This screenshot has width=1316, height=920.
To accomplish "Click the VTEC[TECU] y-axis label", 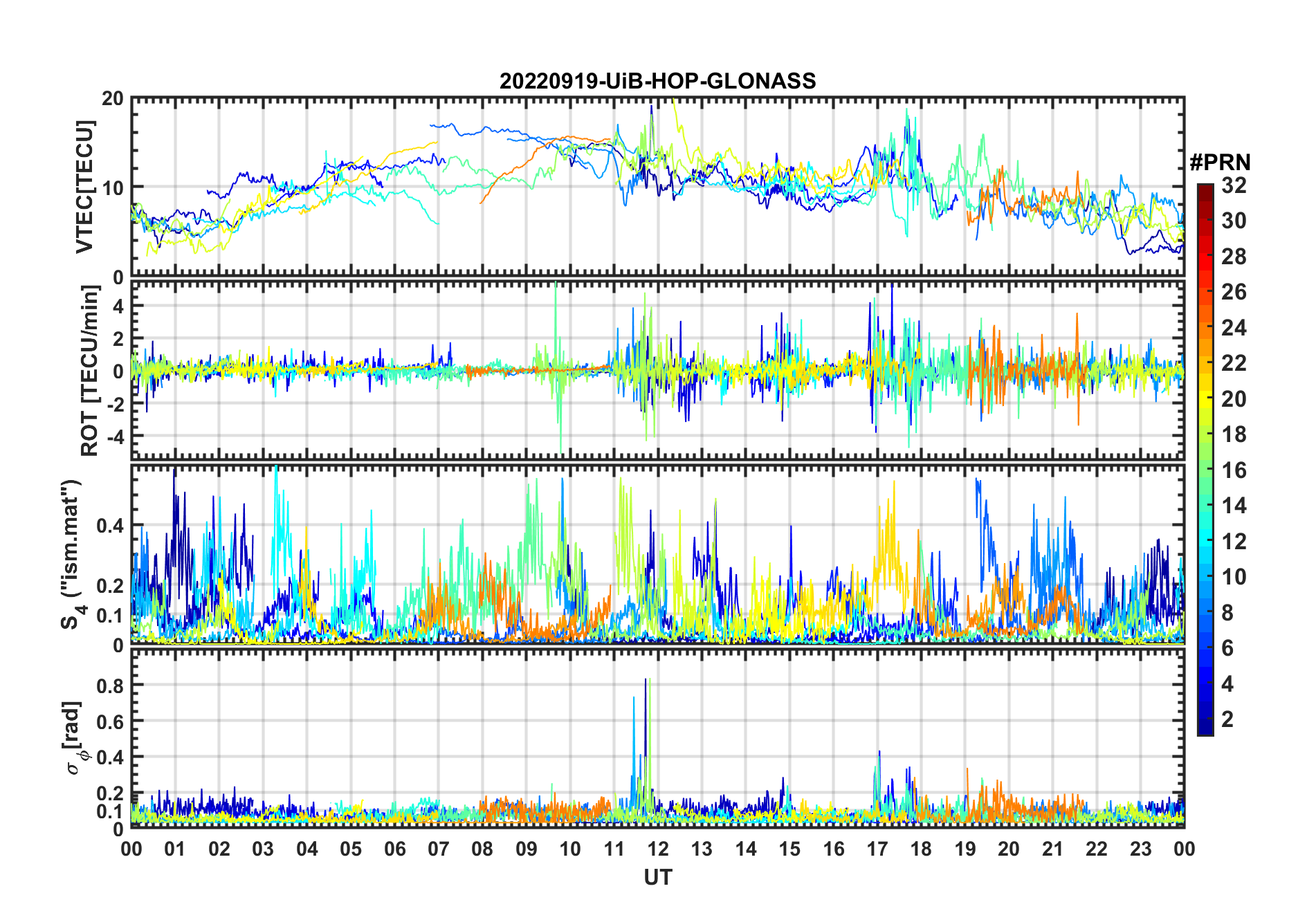I will click(84, 187).
